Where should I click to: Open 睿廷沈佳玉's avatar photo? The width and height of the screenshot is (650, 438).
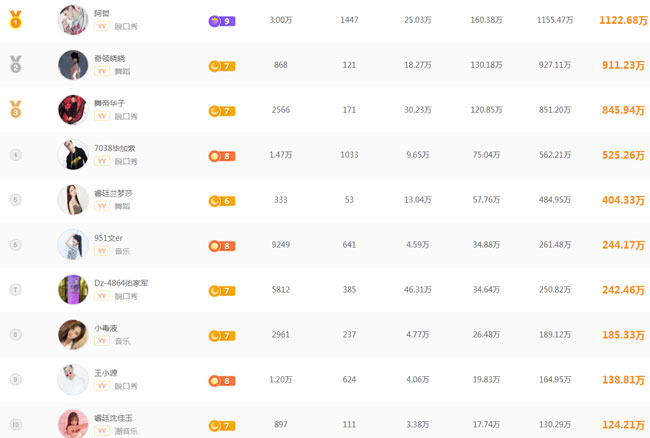(x=73, y=424)
